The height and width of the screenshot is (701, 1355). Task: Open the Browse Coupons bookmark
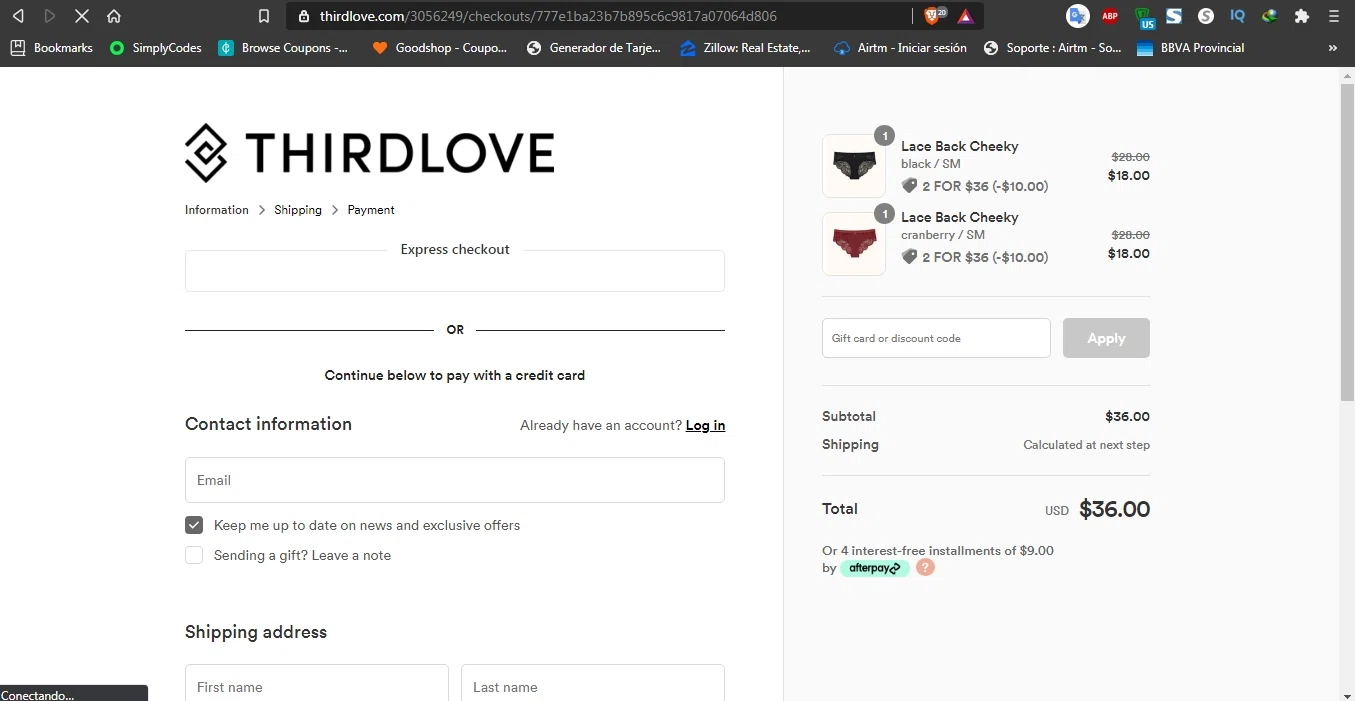click(x=284, y=47)
